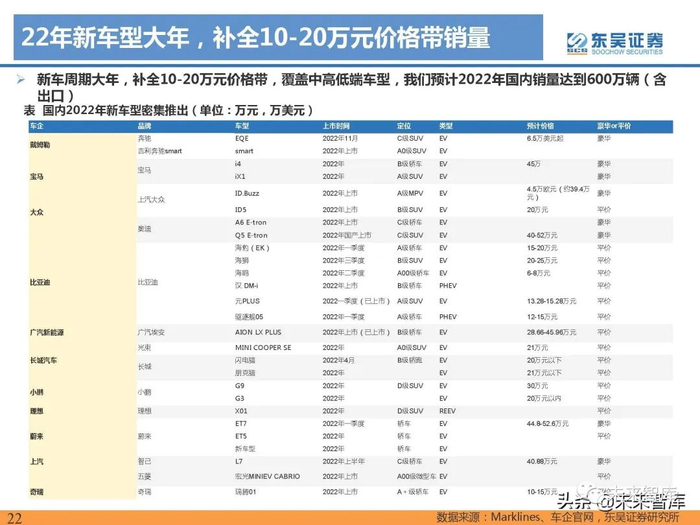Image resolution: width=700 pixels, height=525 pixels.
Task: Click the blue arrow bullet icon
Action: pyautogui.click(x=21, y=80)
